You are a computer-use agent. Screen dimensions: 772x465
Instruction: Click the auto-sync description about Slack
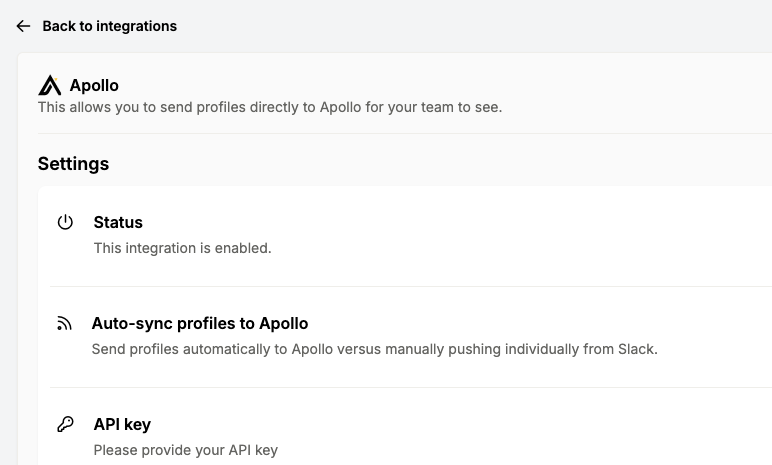(x=374, y=349)
